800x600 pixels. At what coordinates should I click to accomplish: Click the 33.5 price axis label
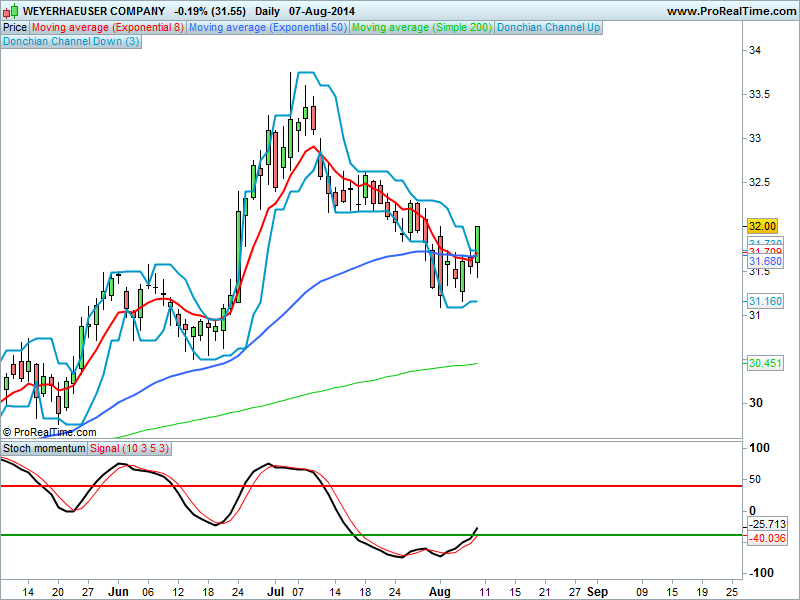pos(759,94)
